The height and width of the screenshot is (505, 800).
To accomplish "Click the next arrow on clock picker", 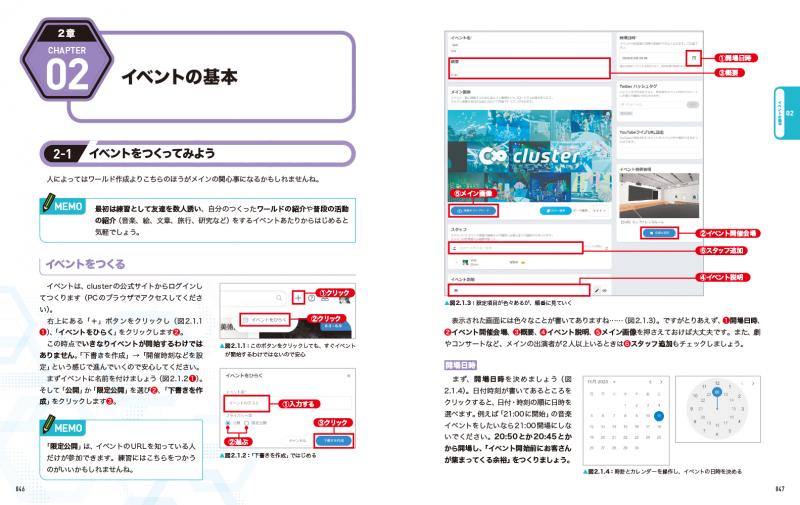I will tap(753, 383).
